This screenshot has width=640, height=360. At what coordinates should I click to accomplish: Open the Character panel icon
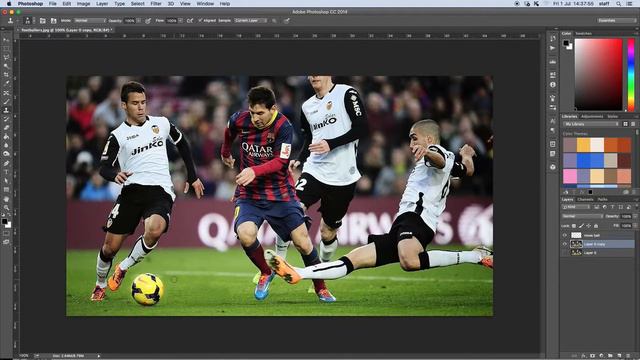point(553,121)
